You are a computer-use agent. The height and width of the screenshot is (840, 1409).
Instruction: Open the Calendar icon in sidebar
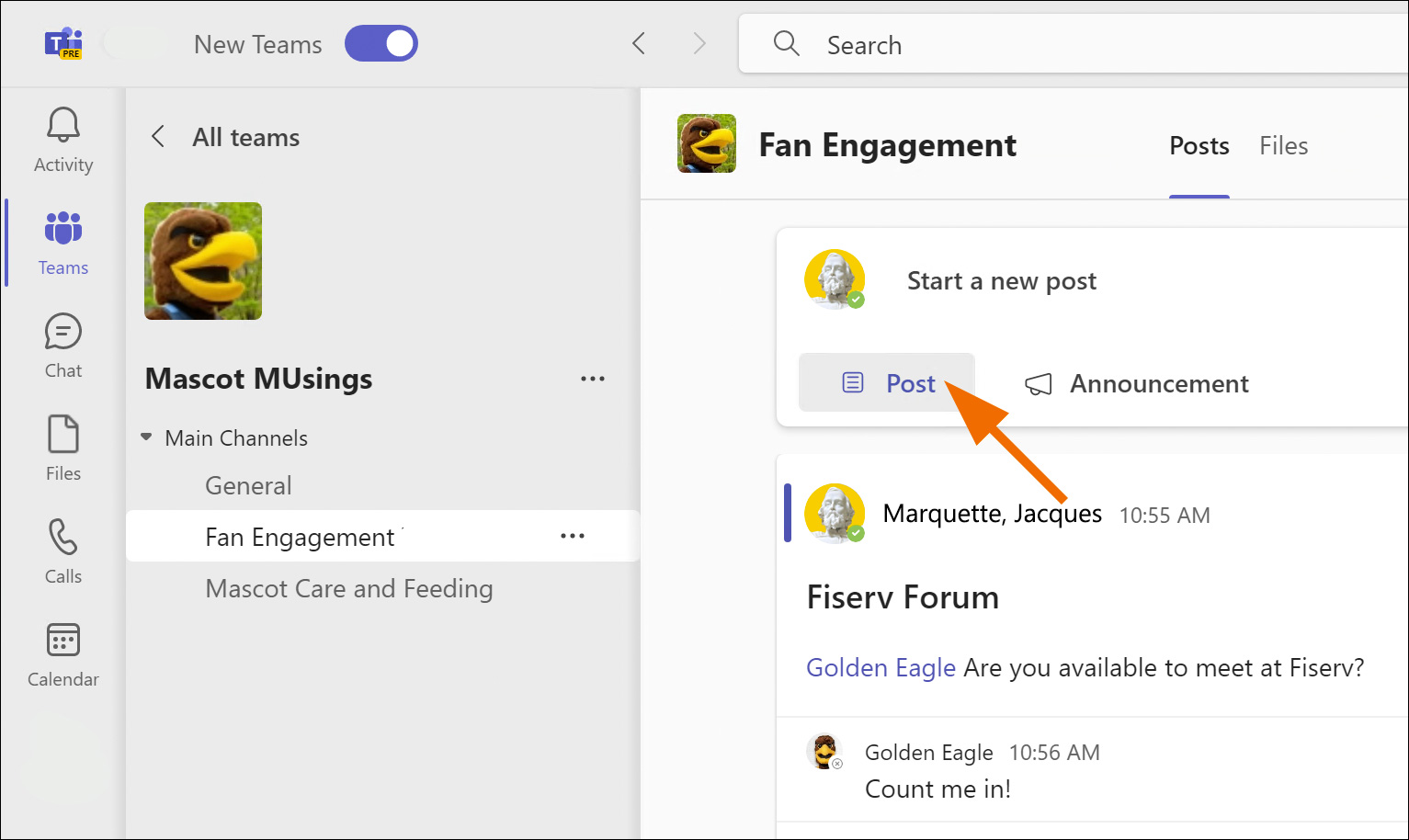[x=62, y=641]
